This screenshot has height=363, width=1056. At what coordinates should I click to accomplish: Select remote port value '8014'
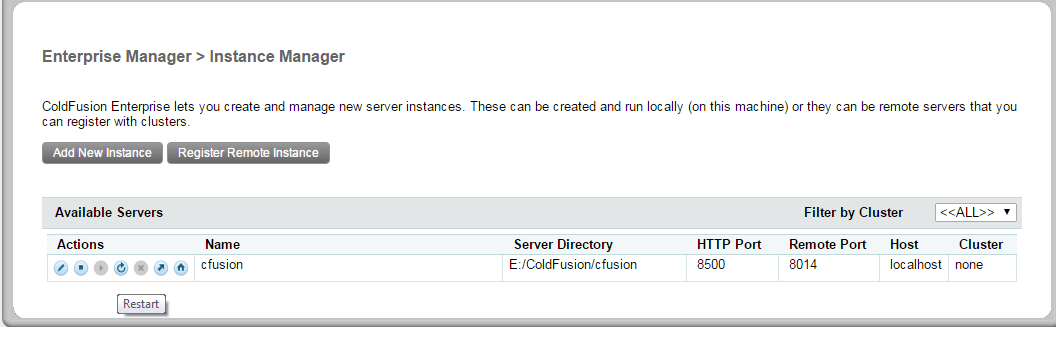pos(803,265)
